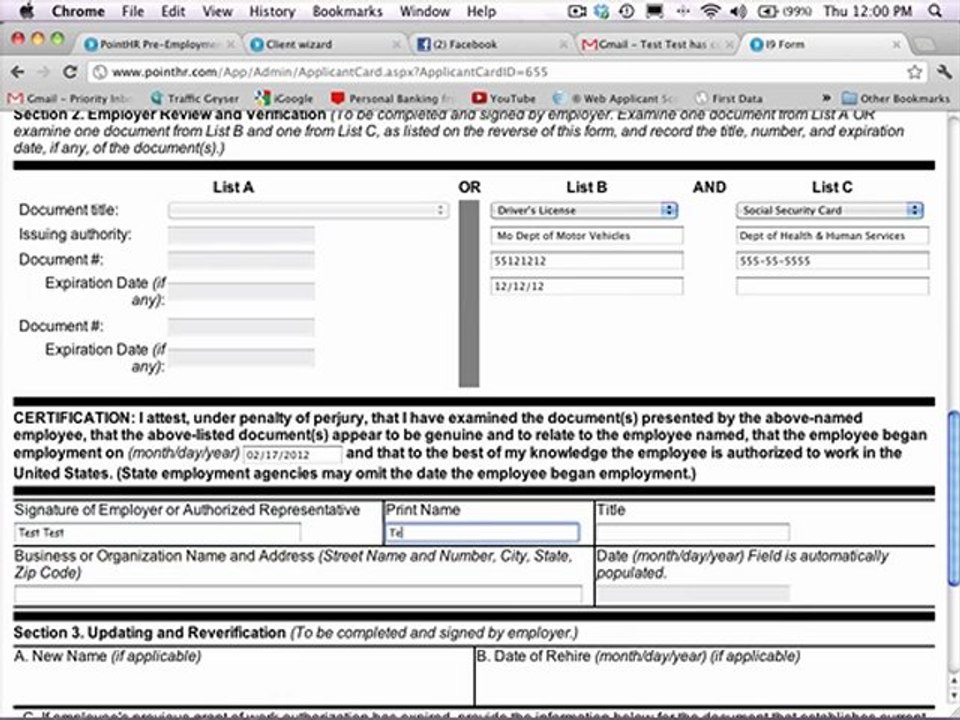
Task: Open the Personal Banking bookmark
Action: pos(392,98)
